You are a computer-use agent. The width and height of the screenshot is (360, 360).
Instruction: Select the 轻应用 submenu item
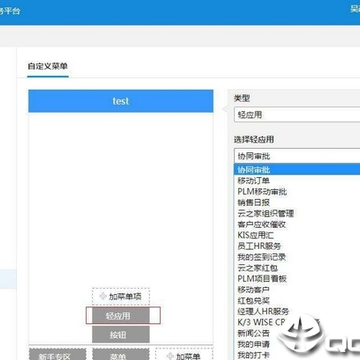tap(121, 316)
